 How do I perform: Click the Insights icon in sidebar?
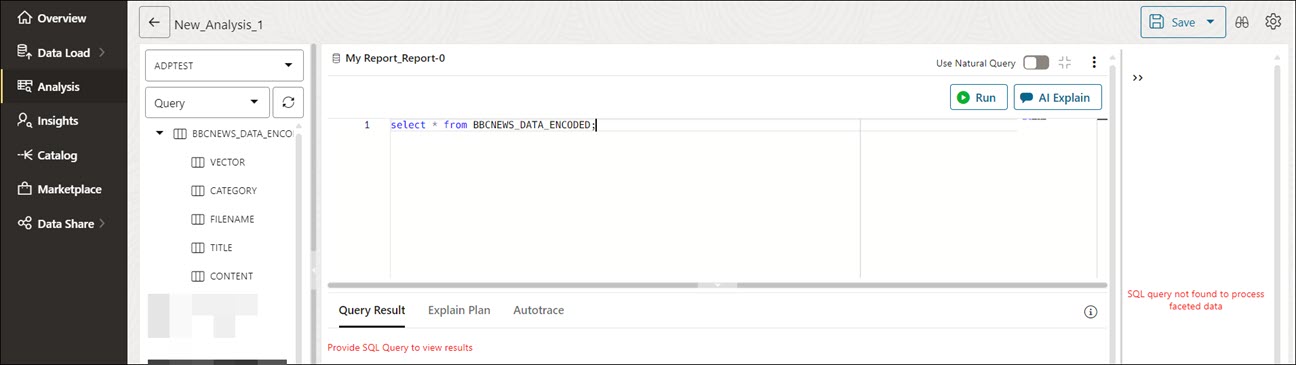25,121
